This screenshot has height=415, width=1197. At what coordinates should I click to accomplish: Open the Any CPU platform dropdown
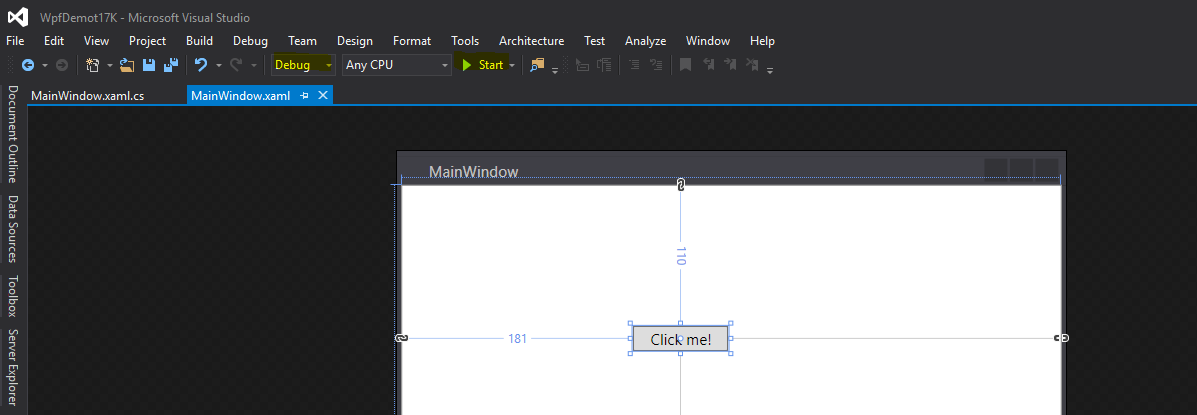[x=397, y=65]
